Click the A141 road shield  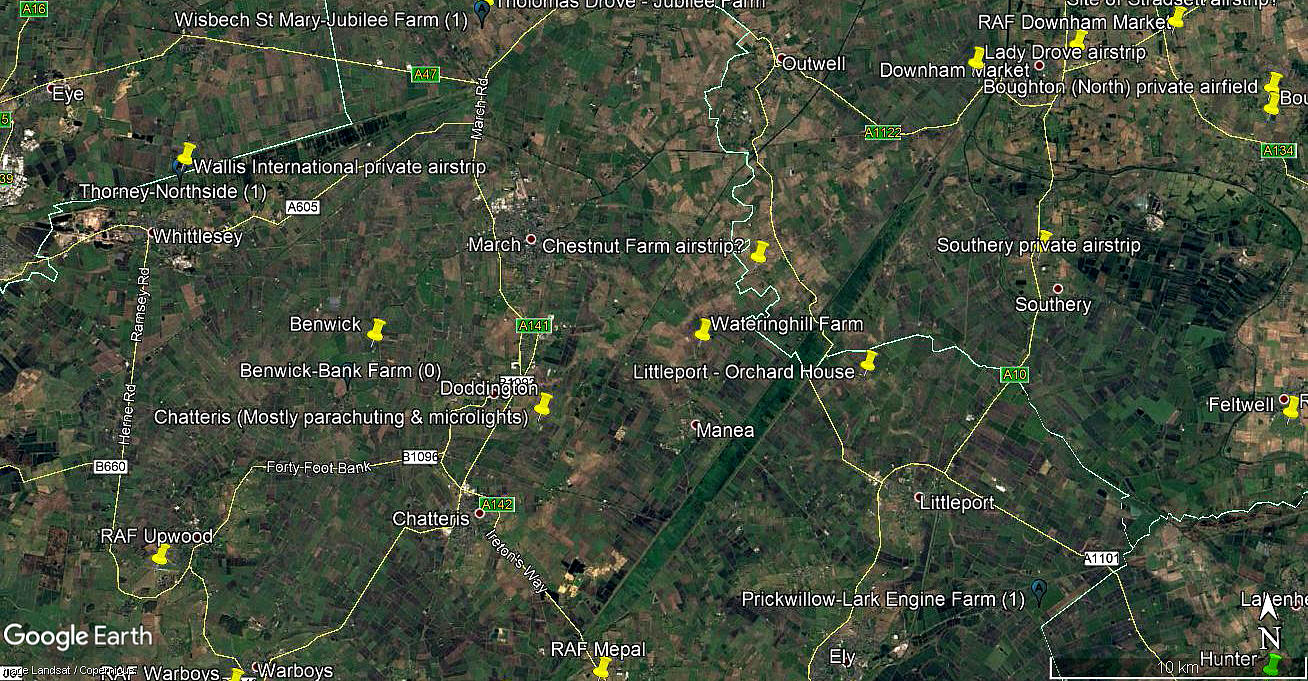[534, 326]
